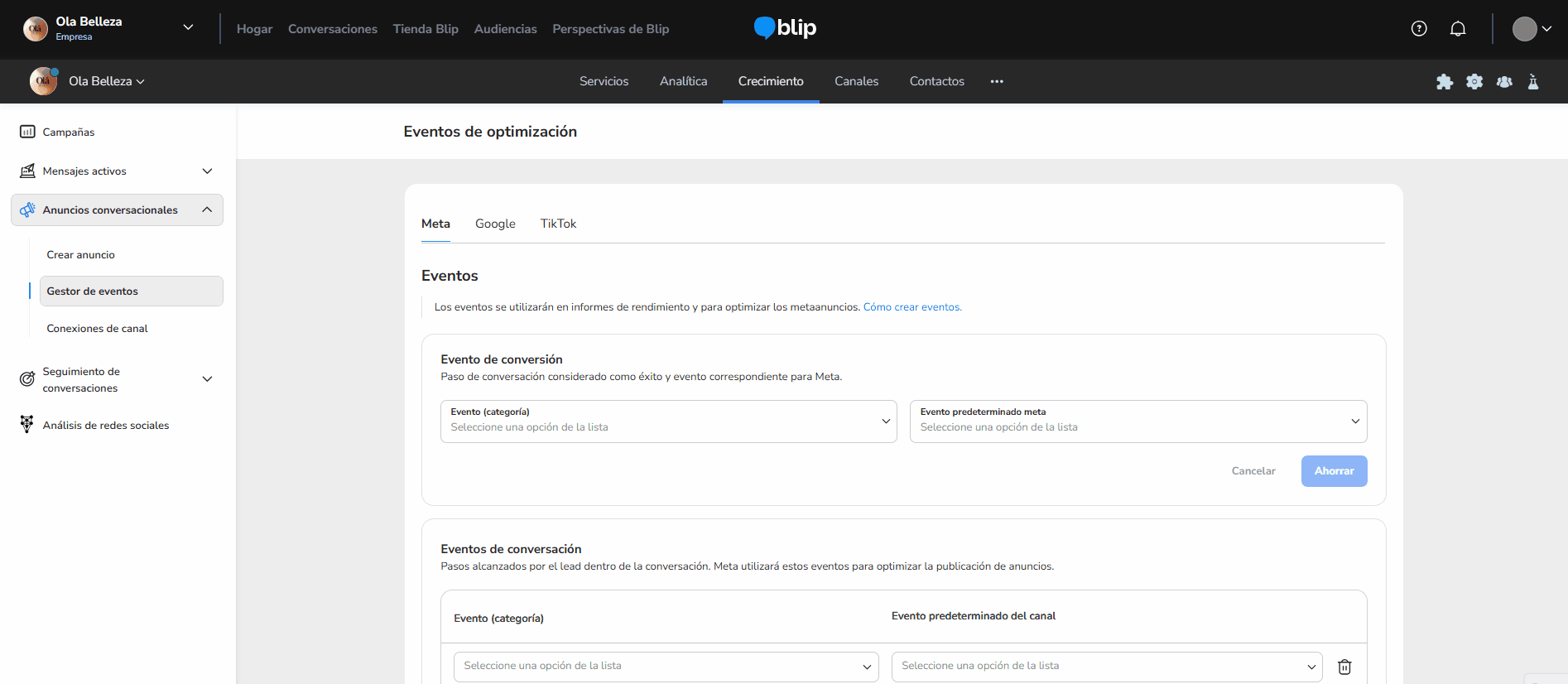Open Evento (categoría) dropdown in Evento de conversión
The image size is (1568, 684).
click(668, 421)
